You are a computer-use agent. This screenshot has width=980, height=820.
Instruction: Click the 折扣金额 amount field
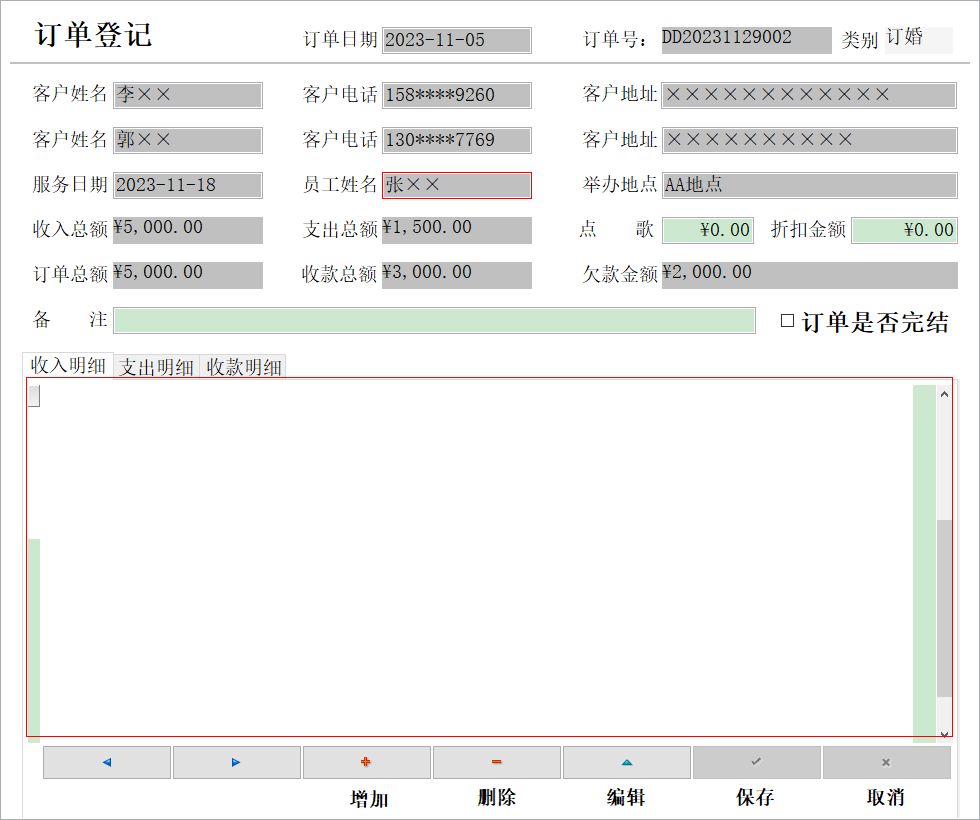[x=904, y=230]
